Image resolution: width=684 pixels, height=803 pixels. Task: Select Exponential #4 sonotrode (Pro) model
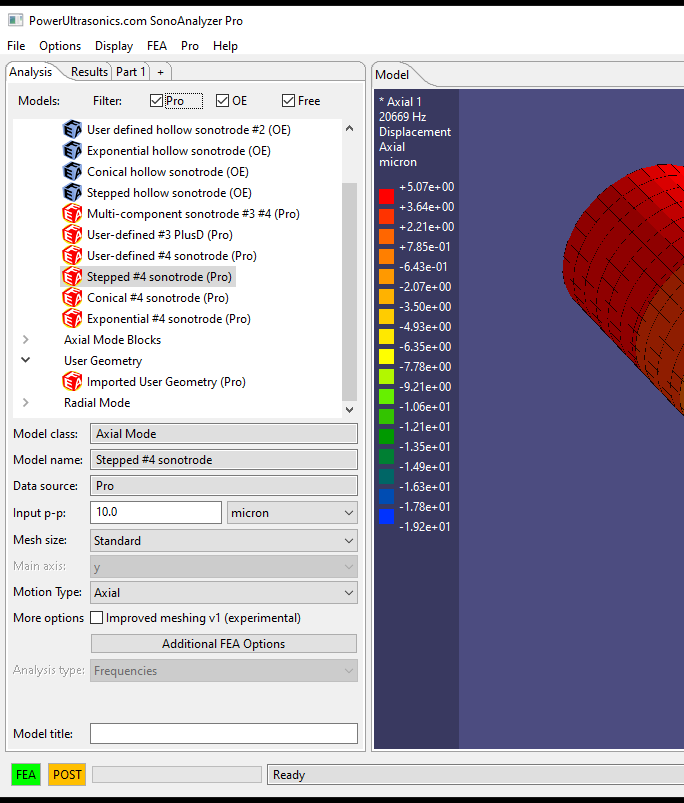pos(168,319)
